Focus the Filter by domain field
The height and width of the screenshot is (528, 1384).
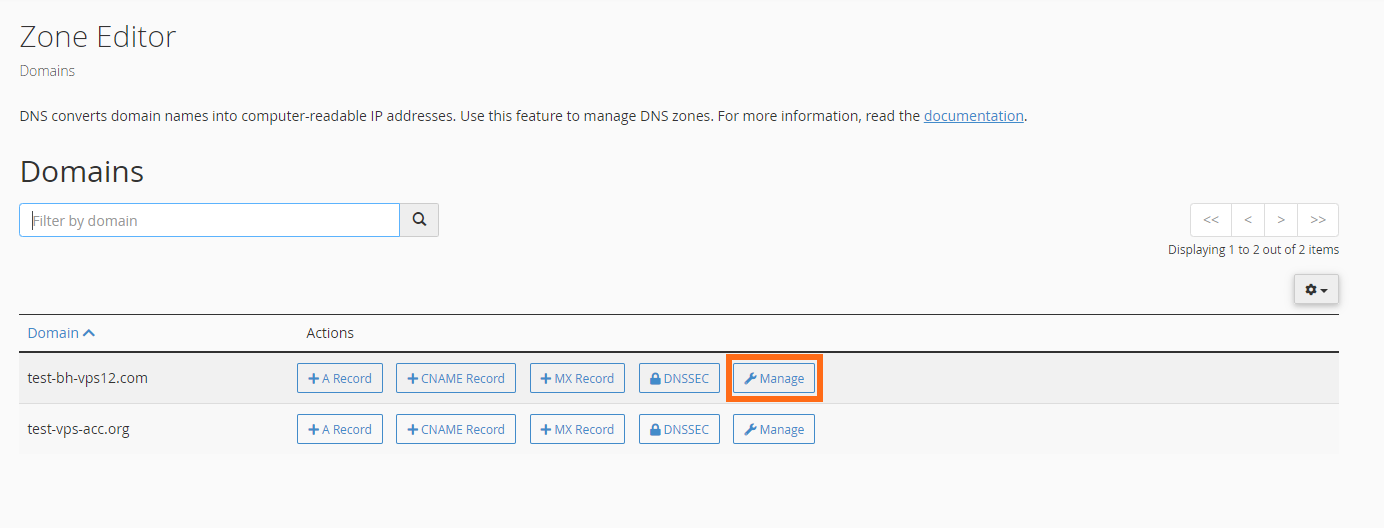210,220
